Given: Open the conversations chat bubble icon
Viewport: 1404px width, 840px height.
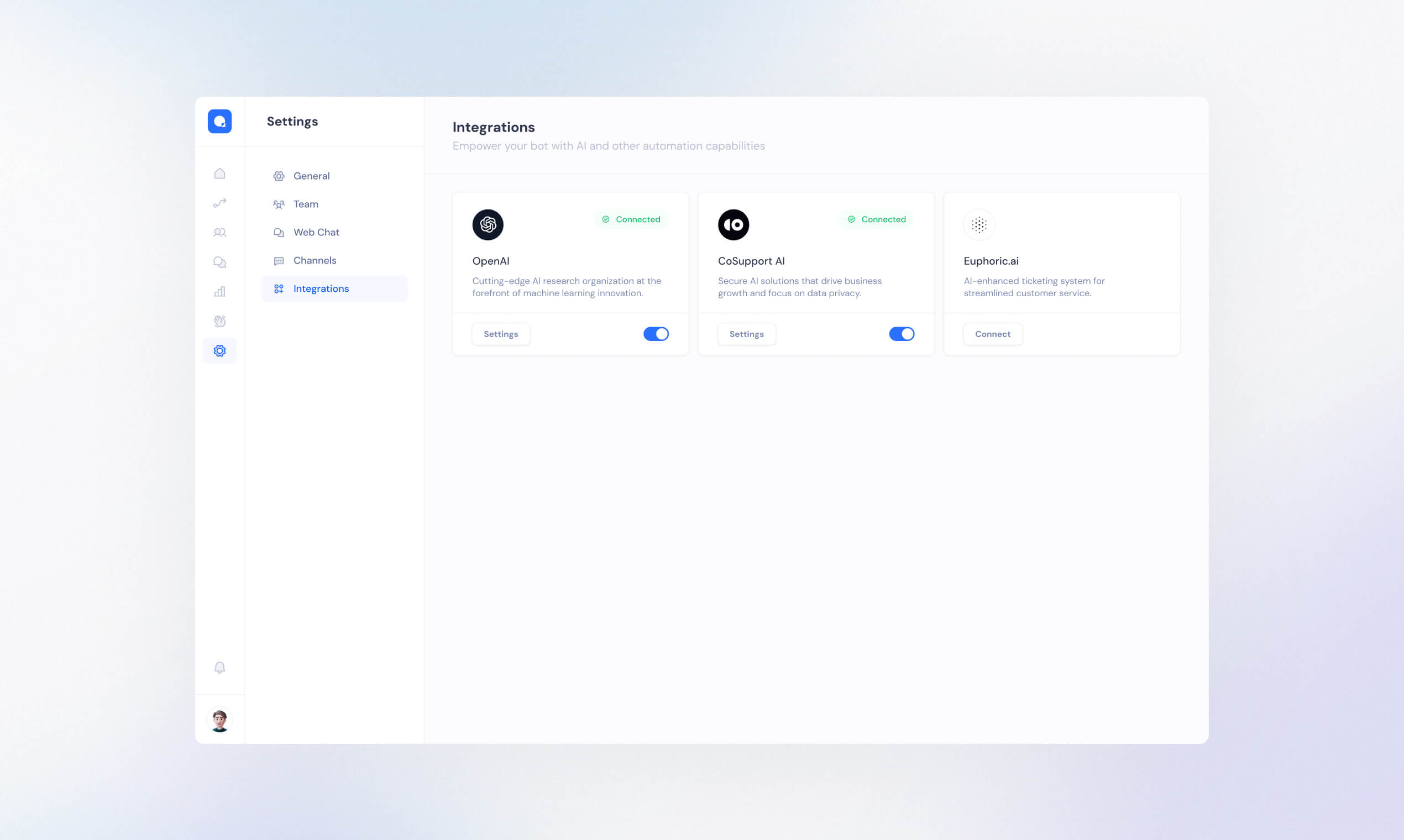Looking at the screenshot, I should (219, 262).
